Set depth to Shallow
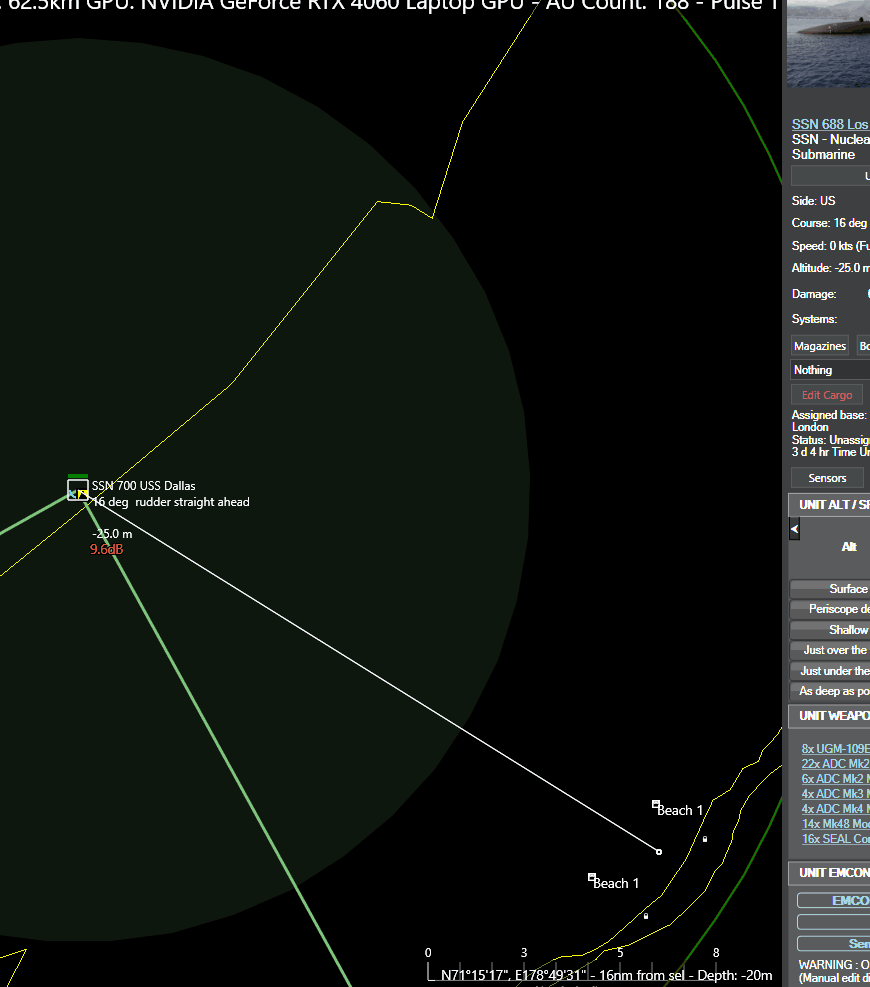 click(830, 629)
